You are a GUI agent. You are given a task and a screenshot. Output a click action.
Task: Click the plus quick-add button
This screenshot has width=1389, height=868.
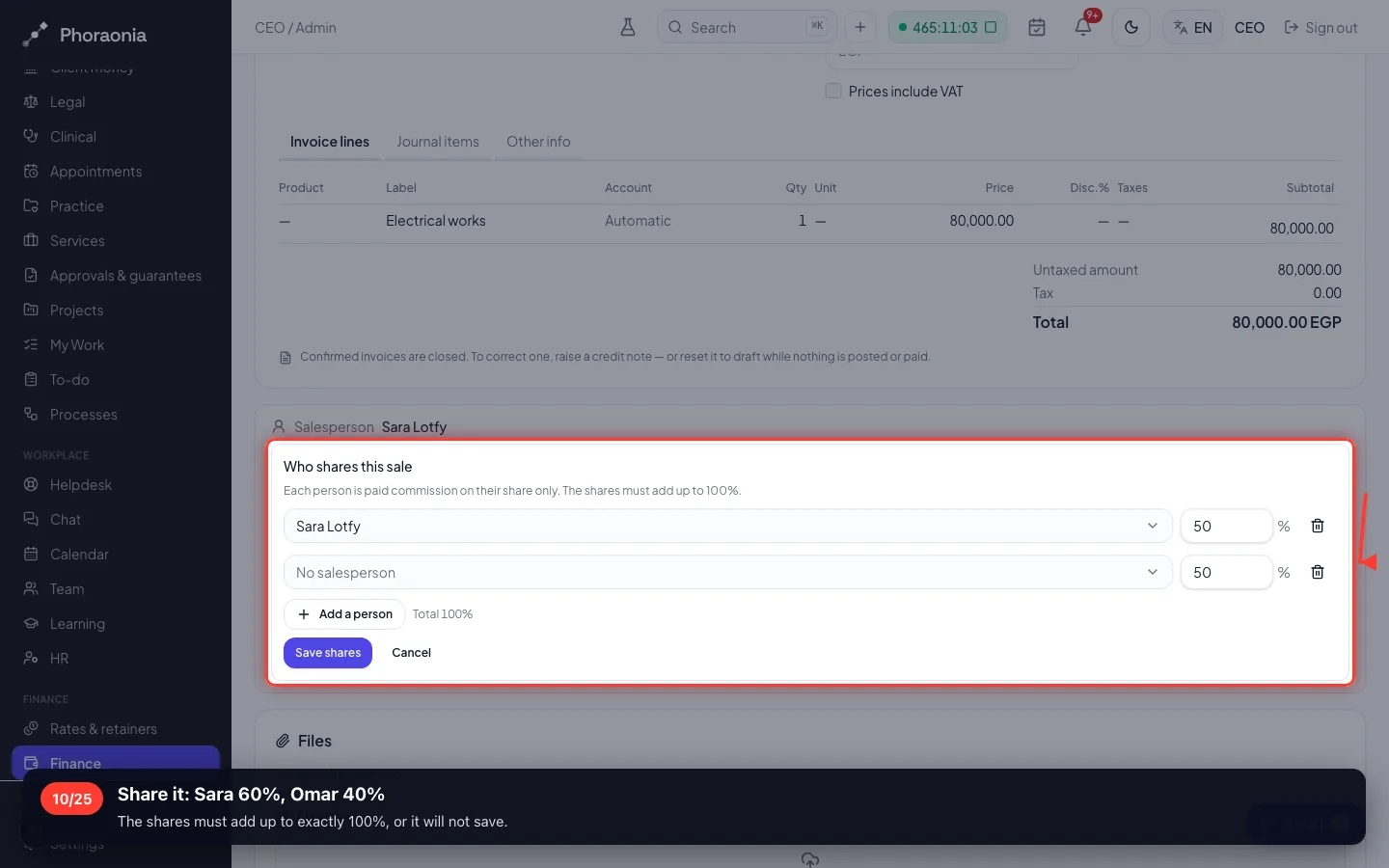860,27
